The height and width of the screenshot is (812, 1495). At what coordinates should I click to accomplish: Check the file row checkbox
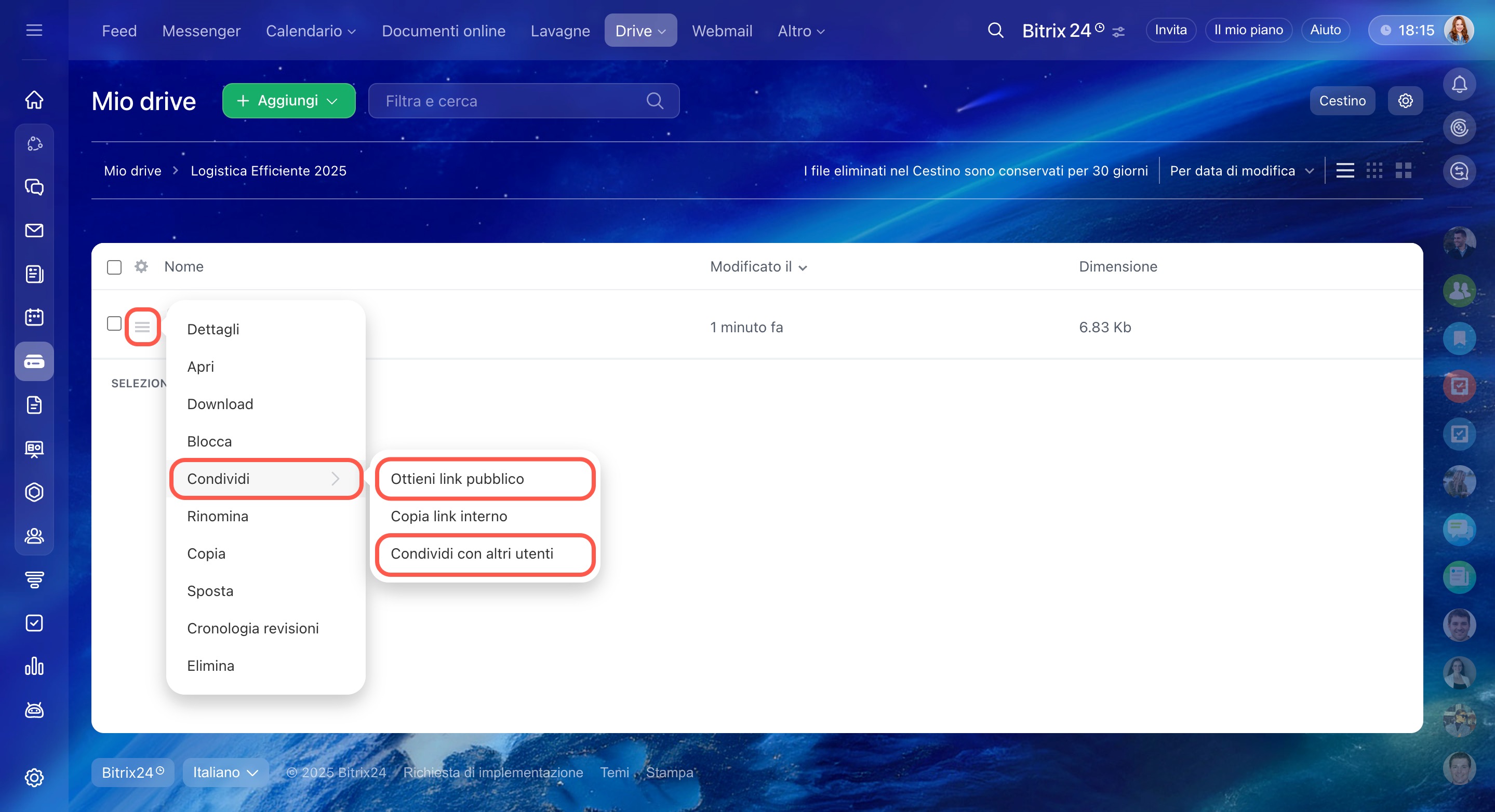point(114,323)
